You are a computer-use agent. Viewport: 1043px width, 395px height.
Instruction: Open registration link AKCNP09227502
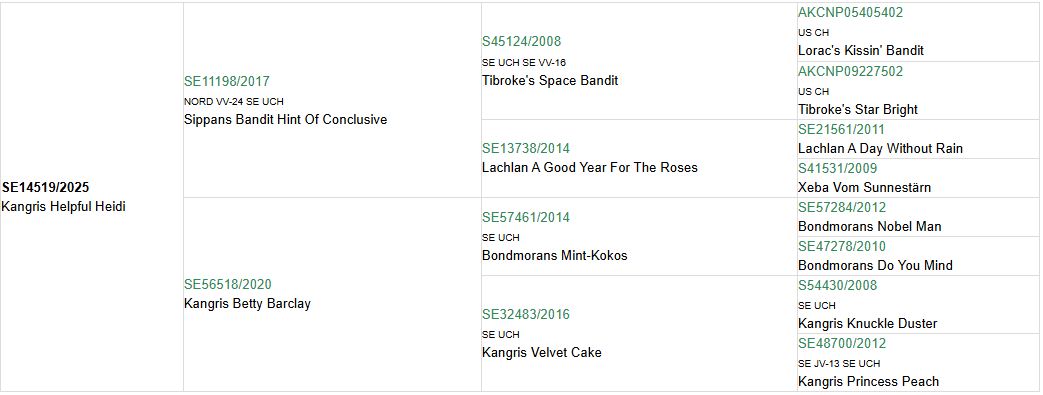coord(851,71)
